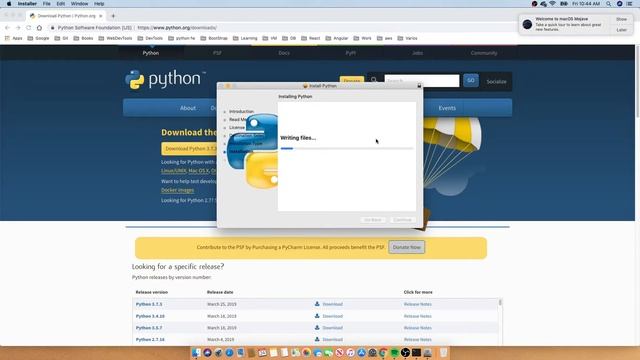Open the Trash in the dock
This screenshot has height=360, width=640.
[443, 352]
